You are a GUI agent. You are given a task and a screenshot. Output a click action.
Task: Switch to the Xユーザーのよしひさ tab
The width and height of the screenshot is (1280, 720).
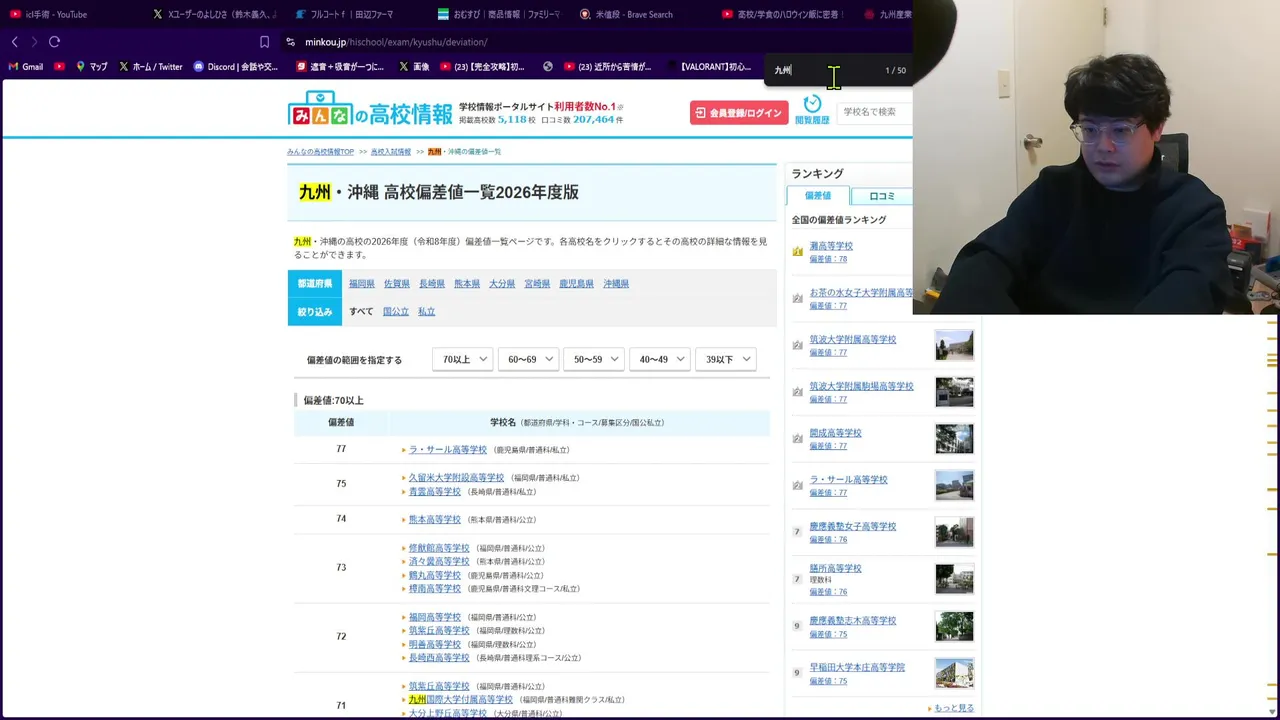tap(214, 14)
